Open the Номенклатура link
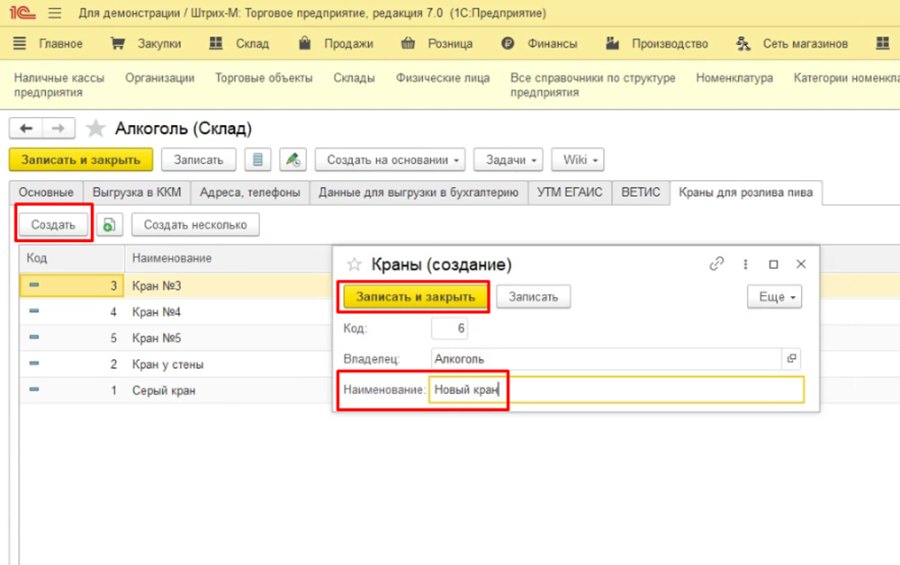 pos(734,78)
